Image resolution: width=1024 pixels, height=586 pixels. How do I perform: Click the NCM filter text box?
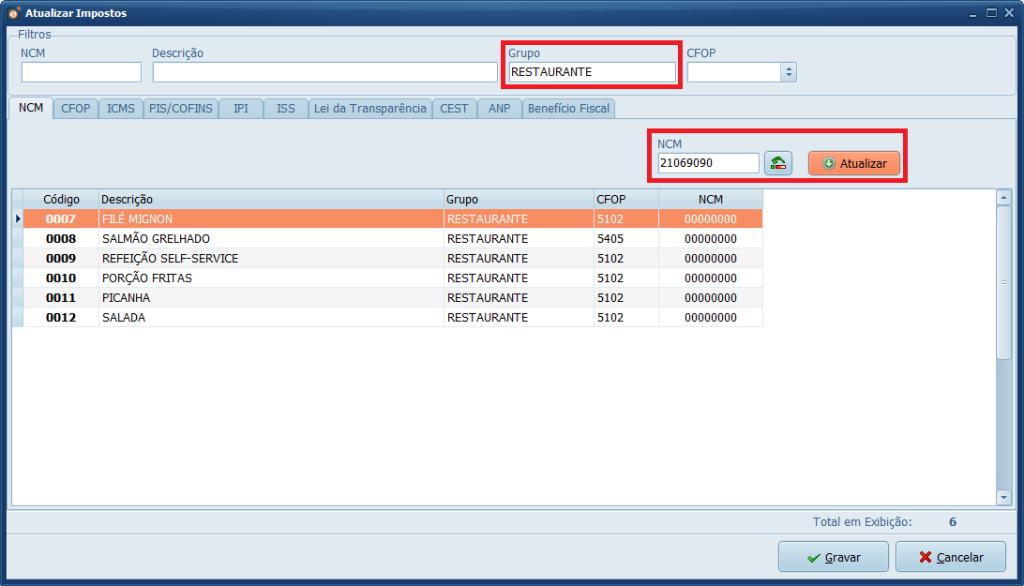[81, 72]
